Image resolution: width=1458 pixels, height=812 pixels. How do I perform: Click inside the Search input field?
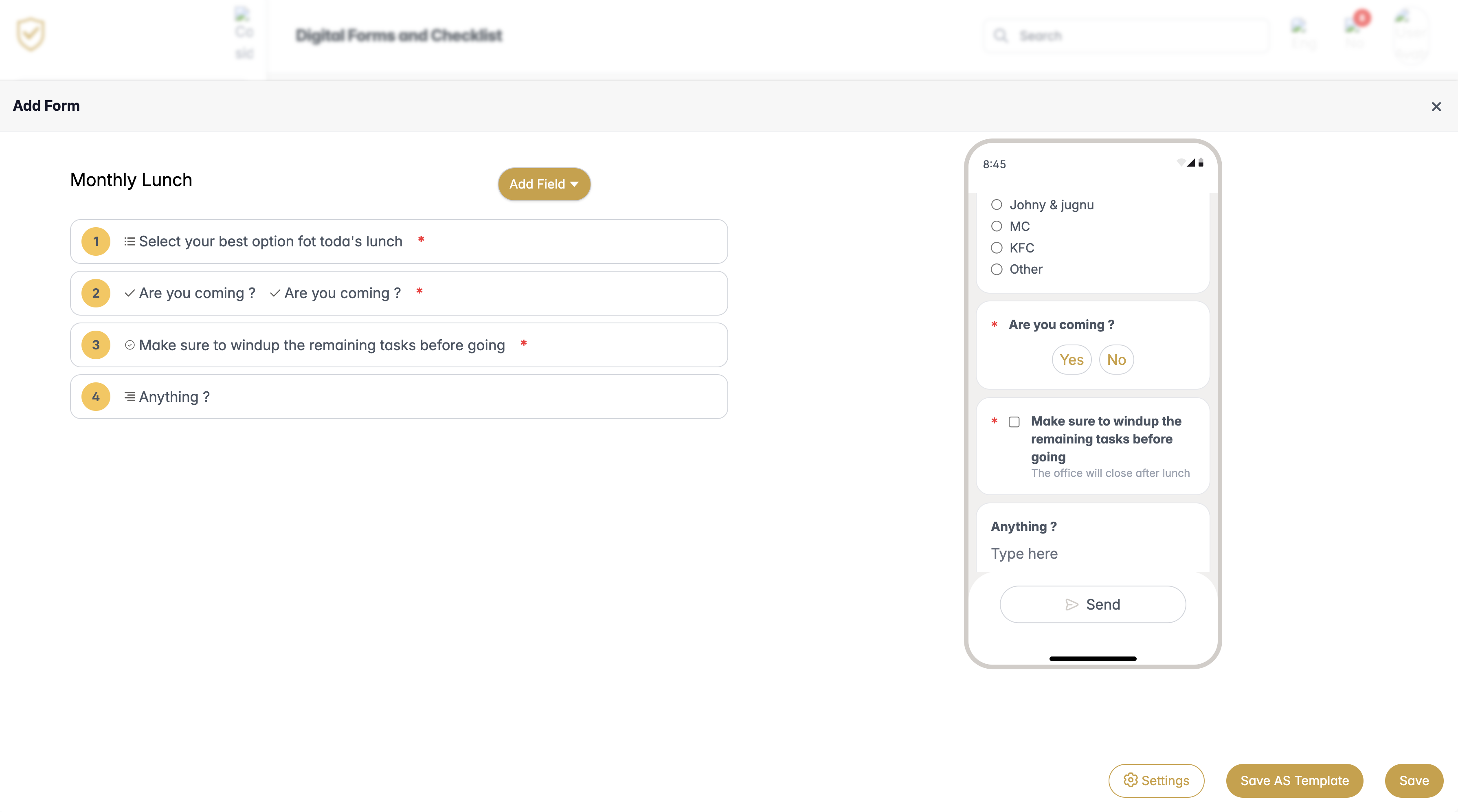[1126, 35]
